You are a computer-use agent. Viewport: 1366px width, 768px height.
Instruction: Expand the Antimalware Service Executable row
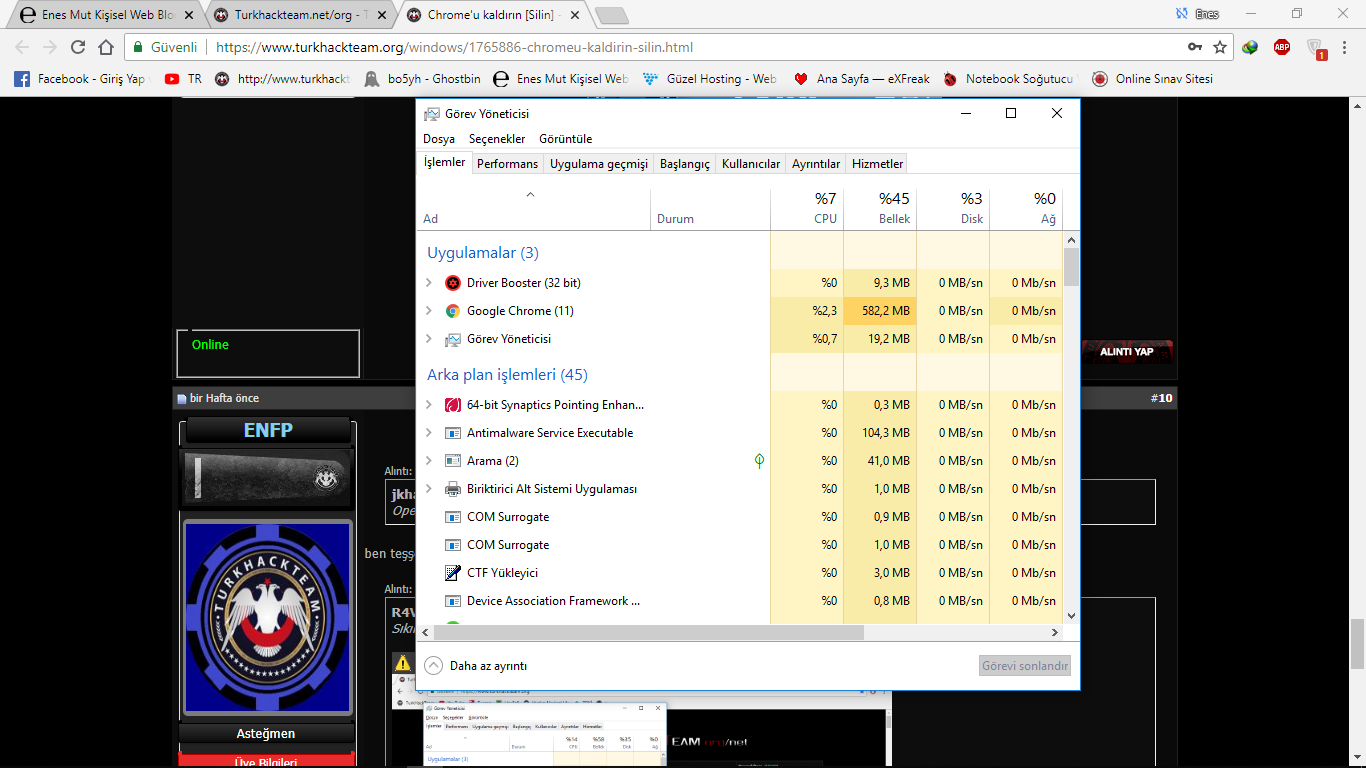click(x=429, y=433)
